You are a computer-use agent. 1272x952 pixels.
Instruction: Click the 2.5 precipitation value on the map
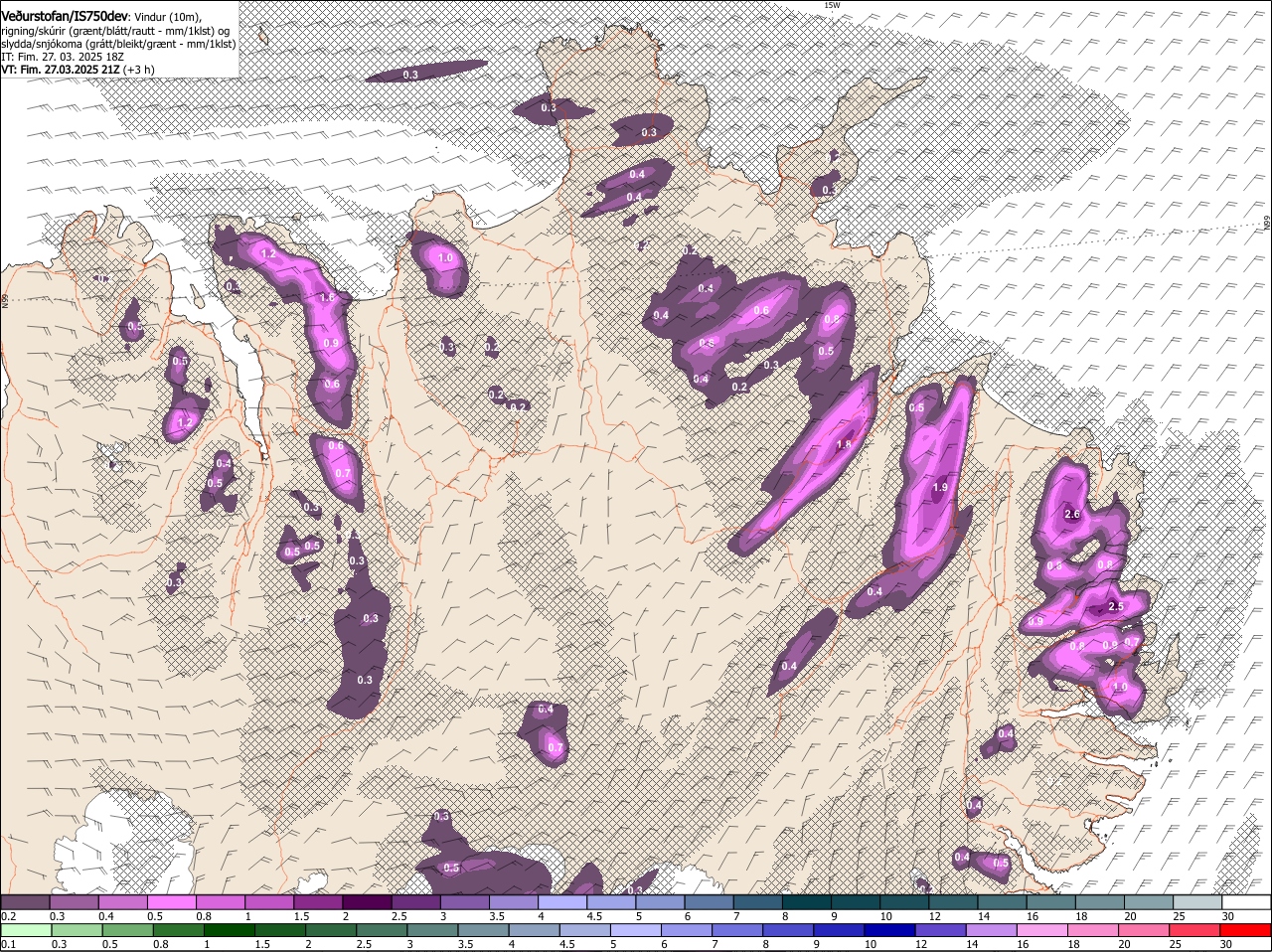coord(1115,606)
